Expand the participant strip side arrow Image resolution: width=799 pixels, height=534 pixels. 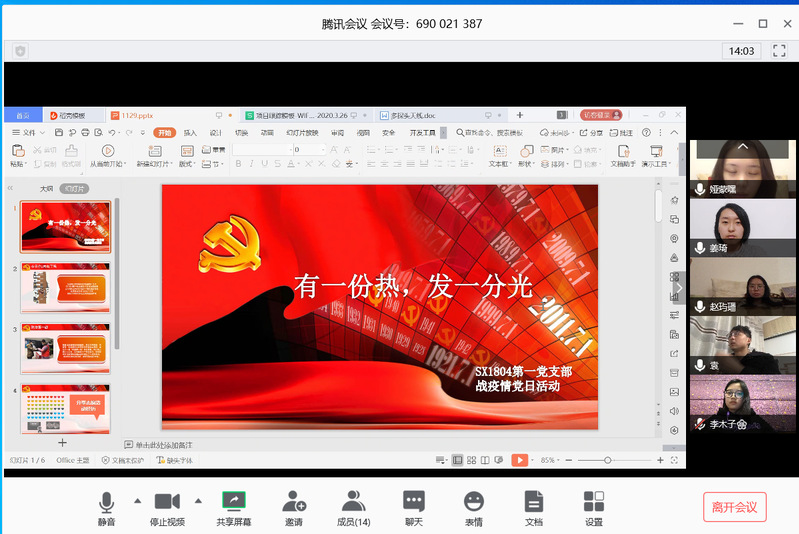tap(679, 288)
